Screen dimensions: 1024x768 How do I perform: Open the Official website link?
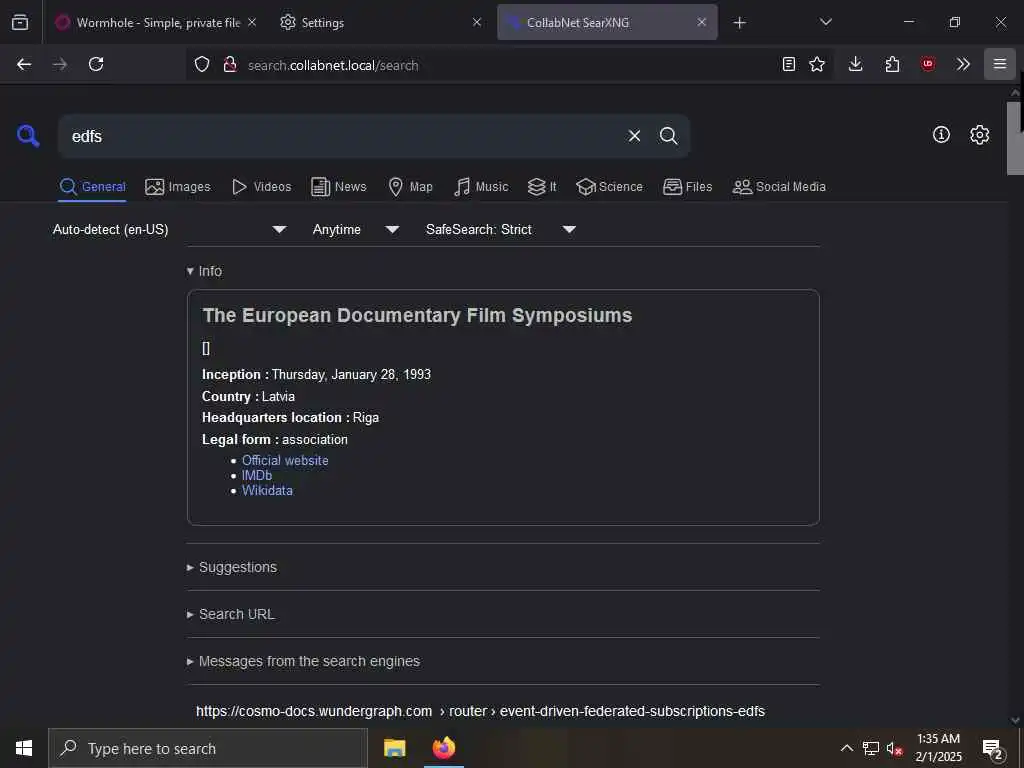pyautogui.click(x=285, y=460)
